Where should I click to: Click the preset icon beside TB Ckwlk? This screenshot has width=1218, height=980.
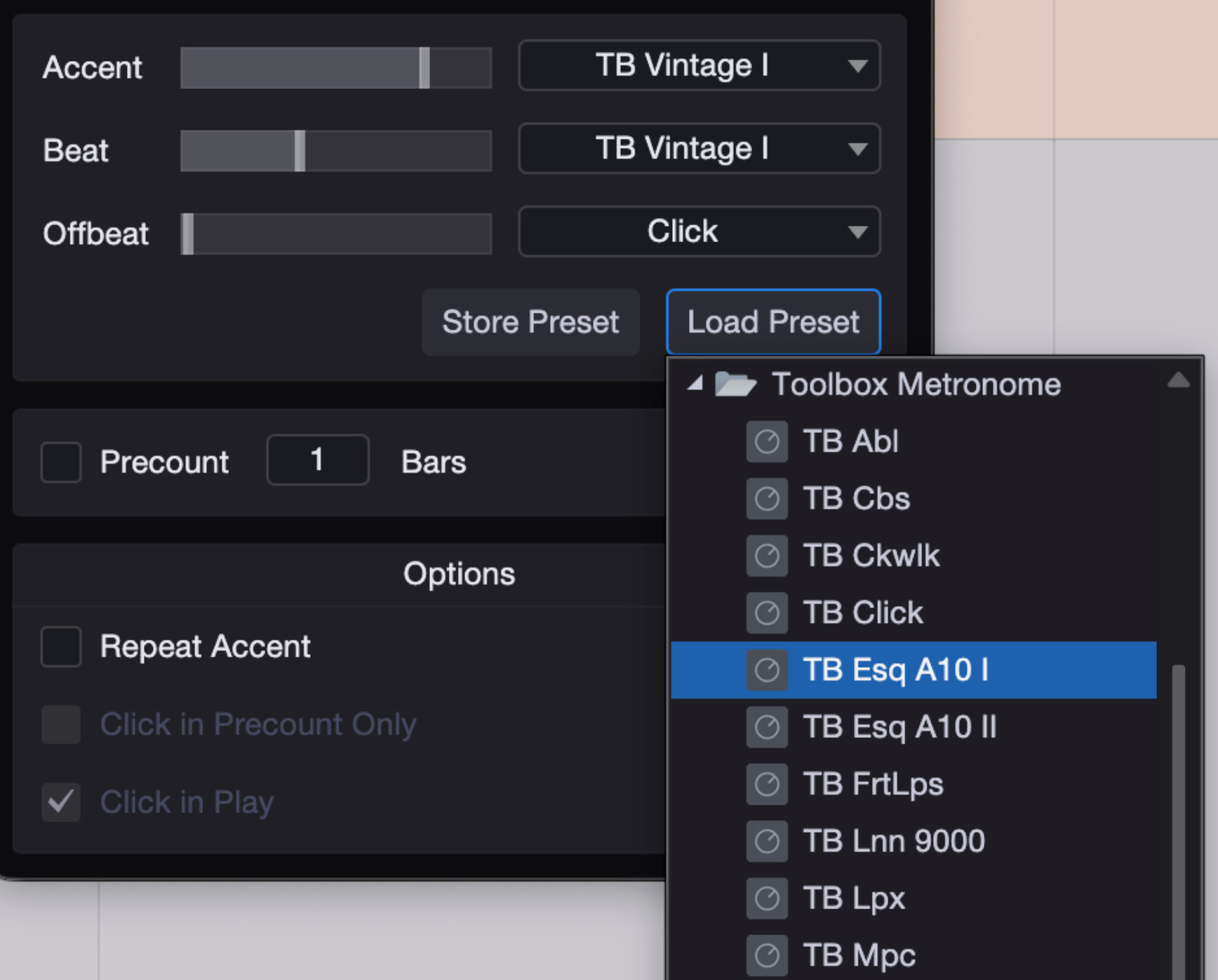click(x=766, y=556)
